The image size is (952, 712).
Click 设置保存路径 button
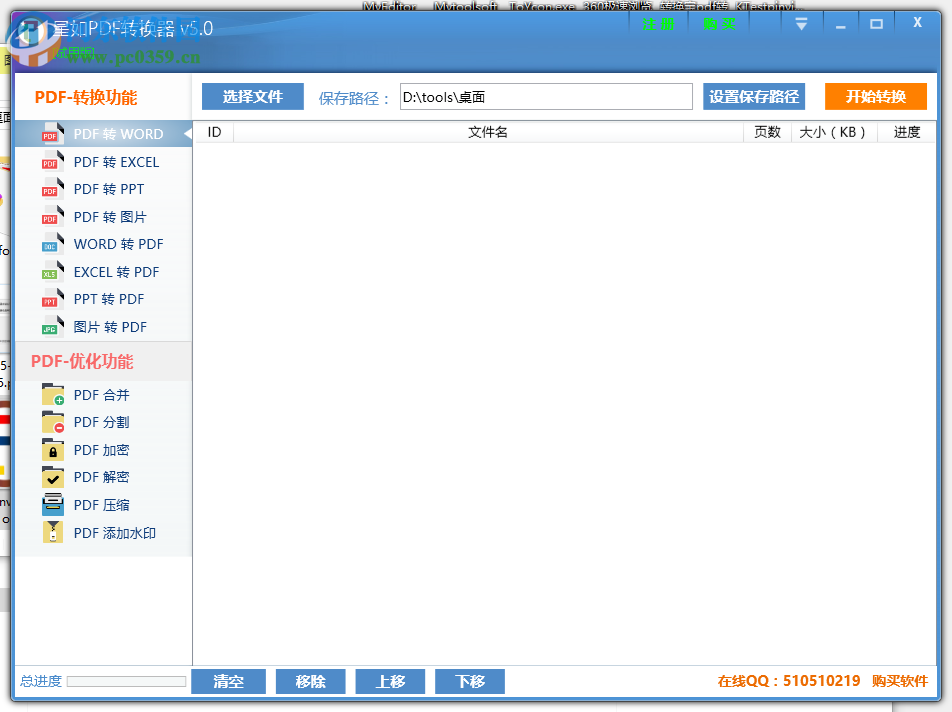point(754,97)
